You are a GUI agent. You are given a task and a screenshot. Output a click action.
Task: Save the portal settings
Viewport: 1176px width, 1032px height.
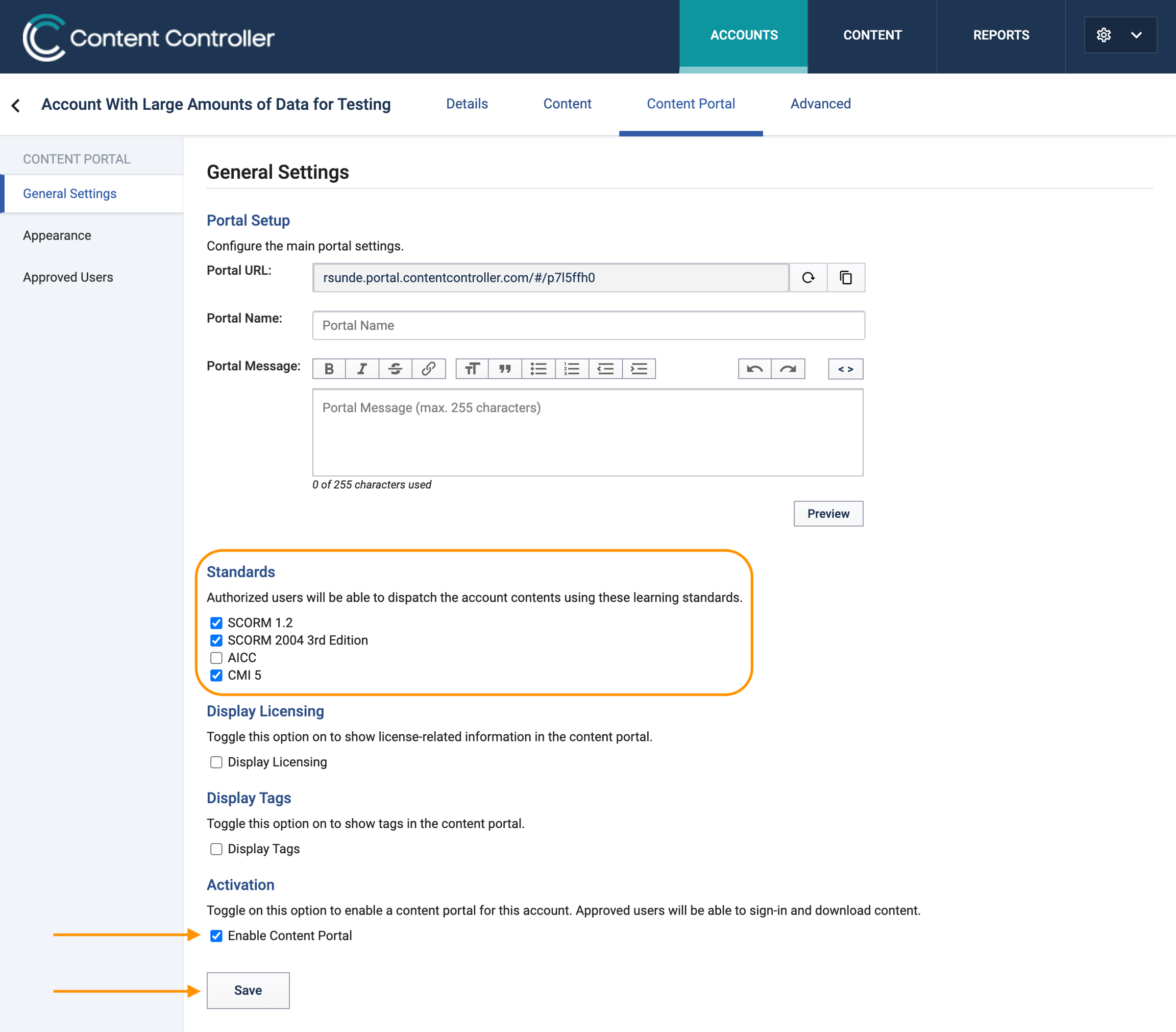(248, 990)
